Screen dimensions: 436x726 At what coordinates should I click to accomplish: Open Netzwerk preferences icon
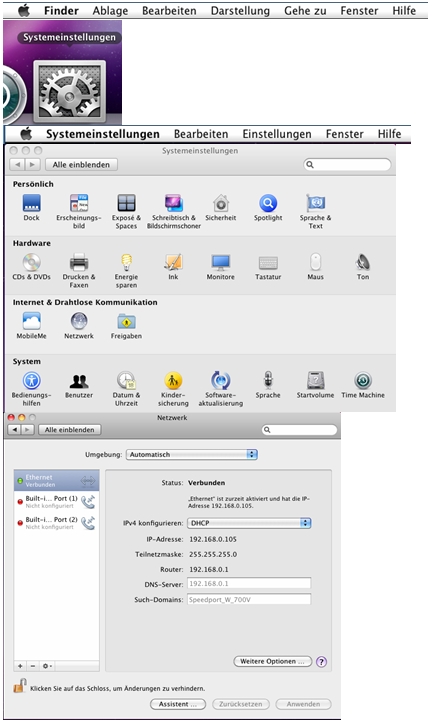click(x=79, y=326)
